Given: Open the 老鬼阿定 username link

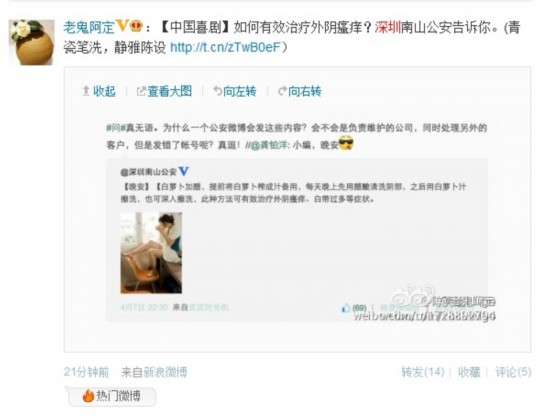Looking at the screenshot, I should (x=89, y=27).
